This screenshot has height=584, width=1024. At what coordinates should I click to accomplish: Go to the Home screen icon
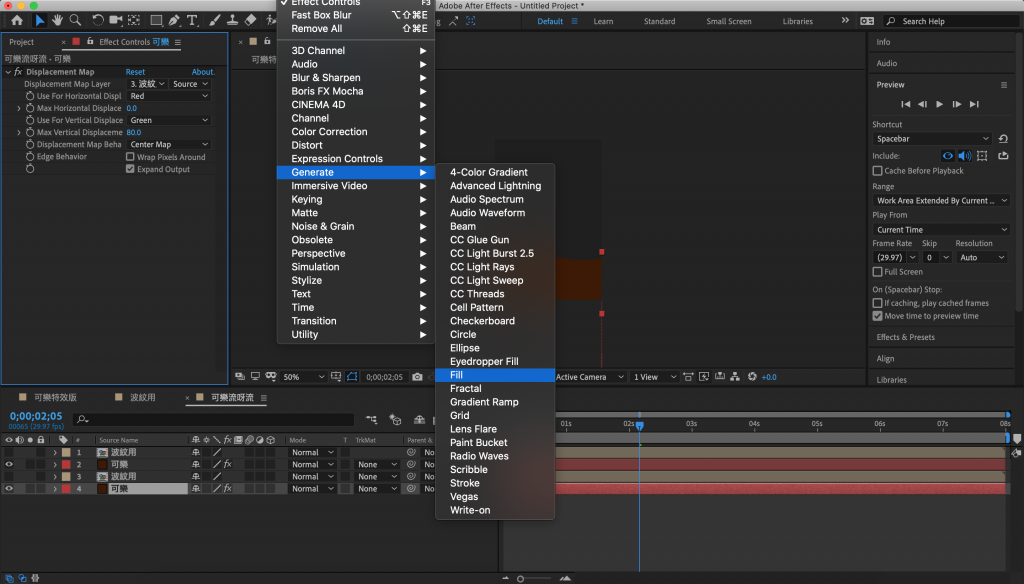tap(17, 20)
